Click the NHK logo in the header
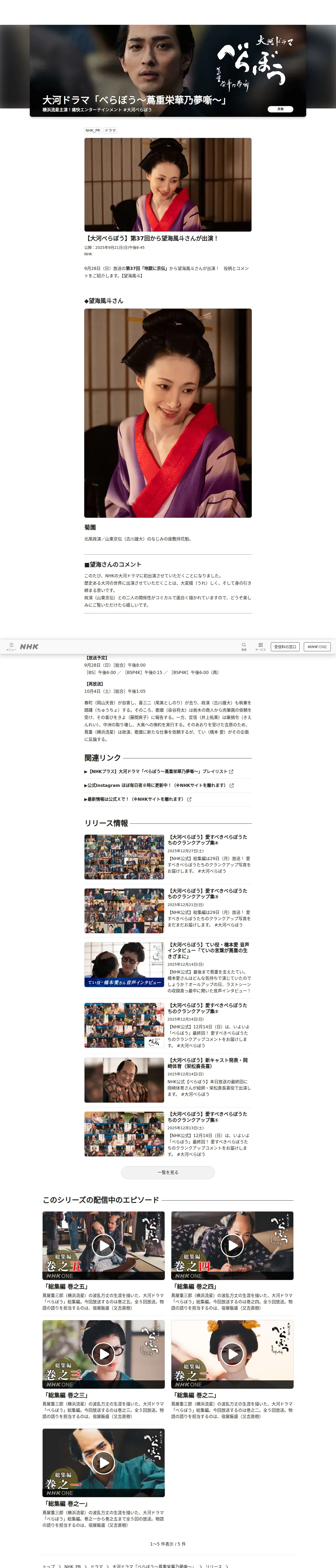The width and height of the screenshot is (336, 1568). click(29, 647)
